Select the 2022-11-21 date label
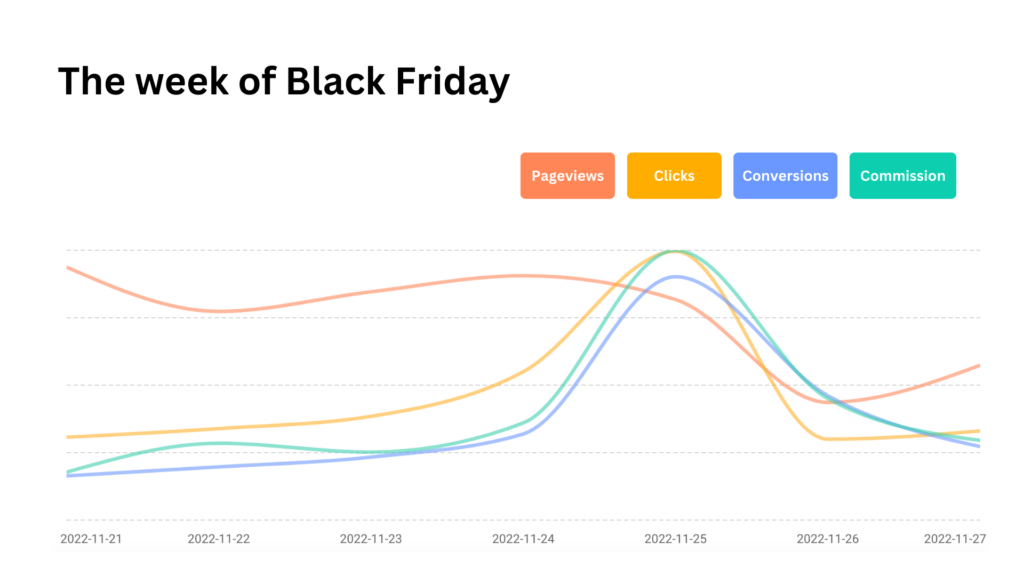1024x576 pixels. [91, 539]
